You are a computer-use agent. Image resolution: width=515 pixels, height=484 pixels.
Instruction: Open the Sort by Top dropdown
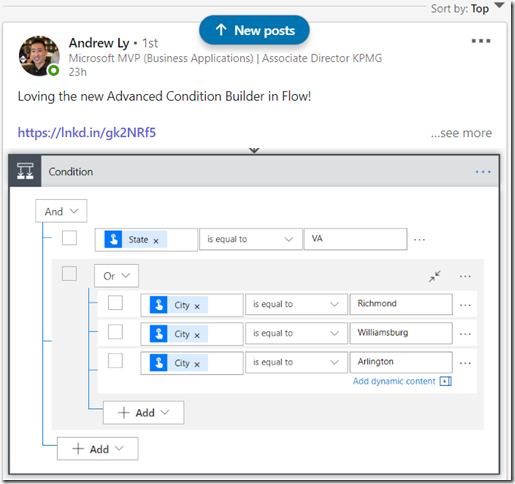tap(467, 8)
